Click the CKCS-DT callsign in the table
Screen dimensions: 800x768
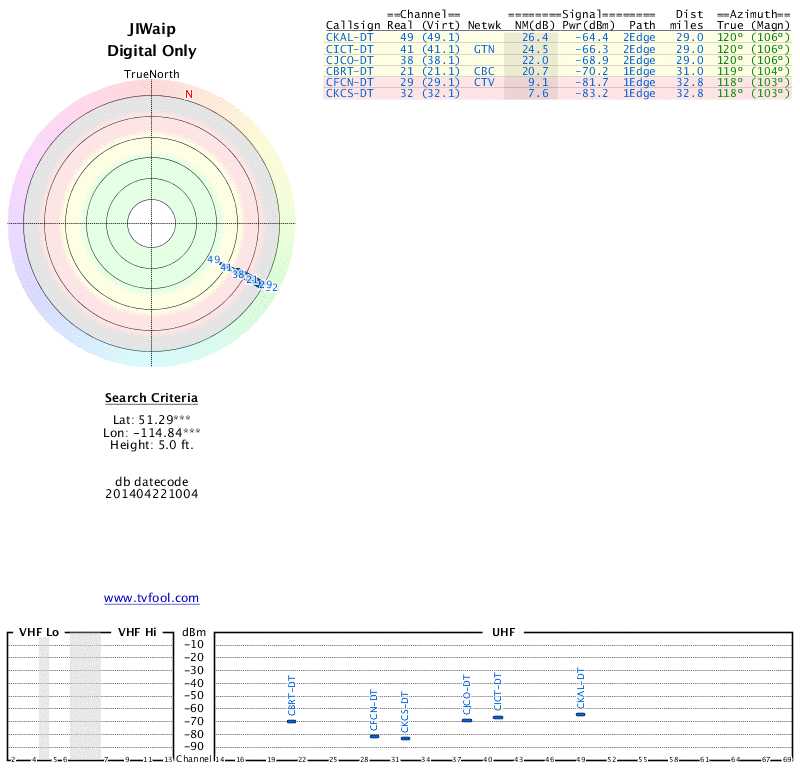[x=349, y=93]
